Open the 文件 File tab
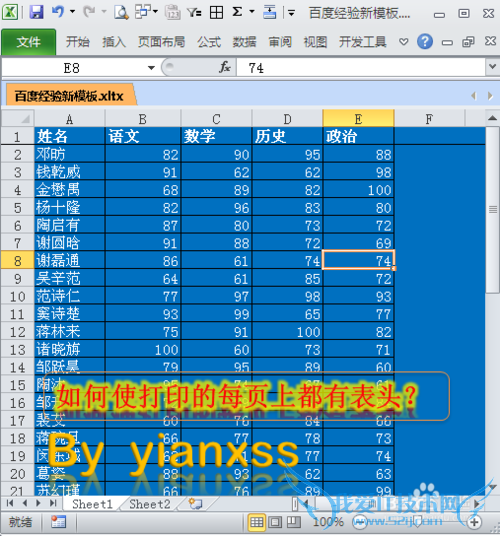The width and height of the screenshot is (500, 536). click(x=29, y=42)
